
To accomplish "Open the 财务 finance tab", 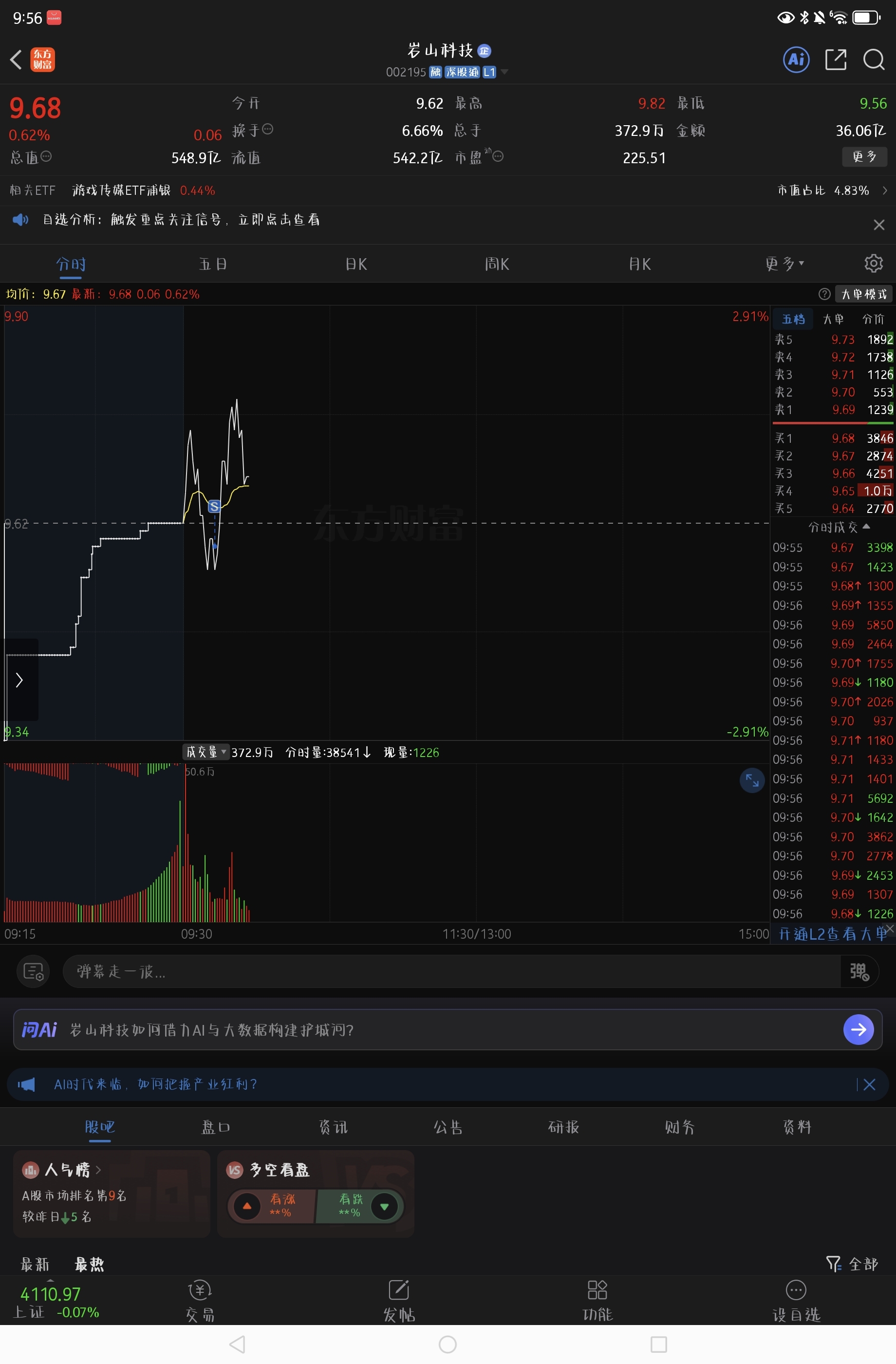I will (680, 1127).
